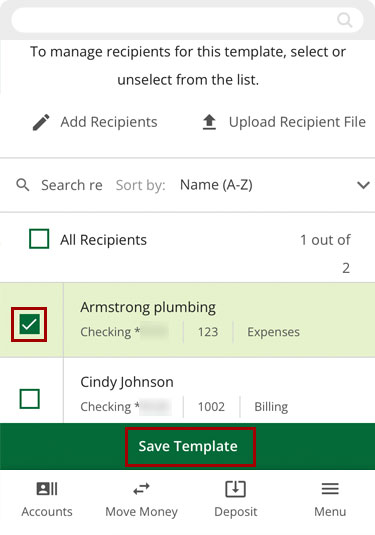Click the 1002 value in Cindy Johnson row
The width and height of the screenshot is (375, 535).
[211, 407]
